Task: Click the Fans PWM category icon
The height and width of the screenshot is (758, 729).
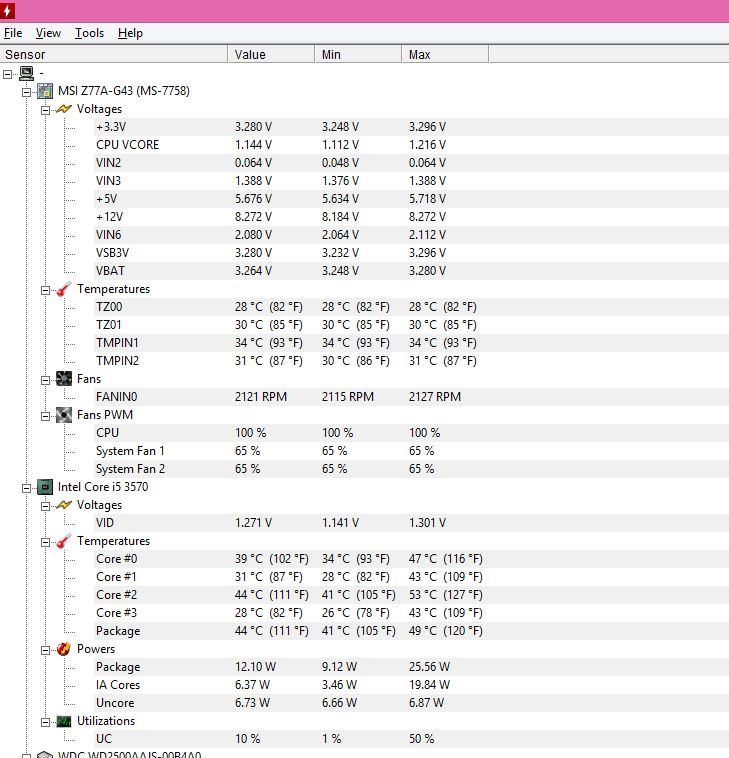Action: [64, 415]
